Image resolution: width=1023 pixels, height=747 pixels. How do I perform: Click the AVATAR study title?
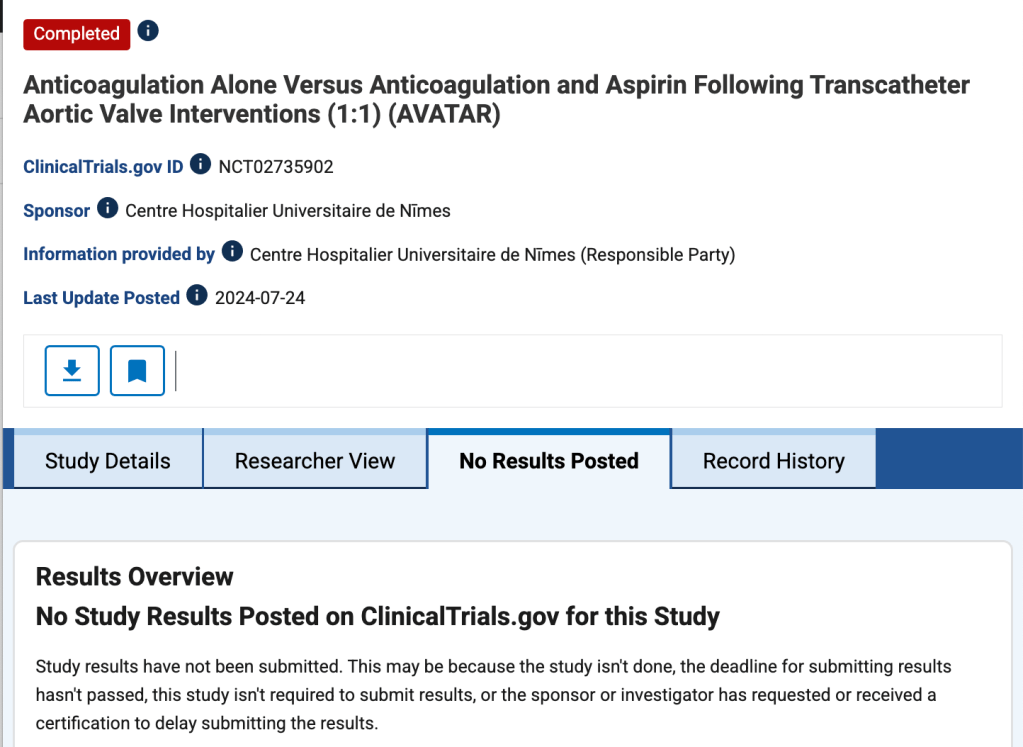coord(496,99)
